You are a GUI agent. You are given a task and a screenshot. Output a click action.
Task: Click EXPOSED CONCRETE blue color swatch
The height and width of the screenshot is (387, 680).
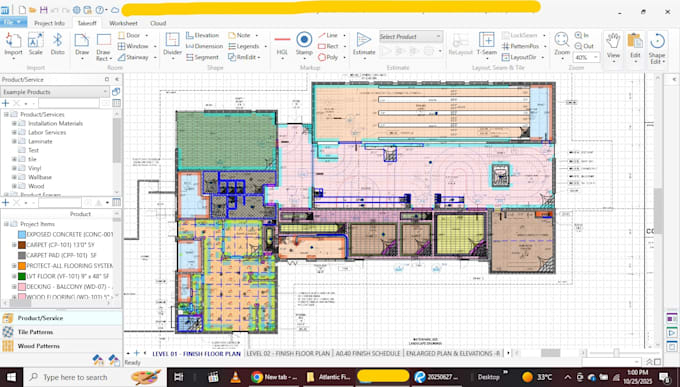22,234
